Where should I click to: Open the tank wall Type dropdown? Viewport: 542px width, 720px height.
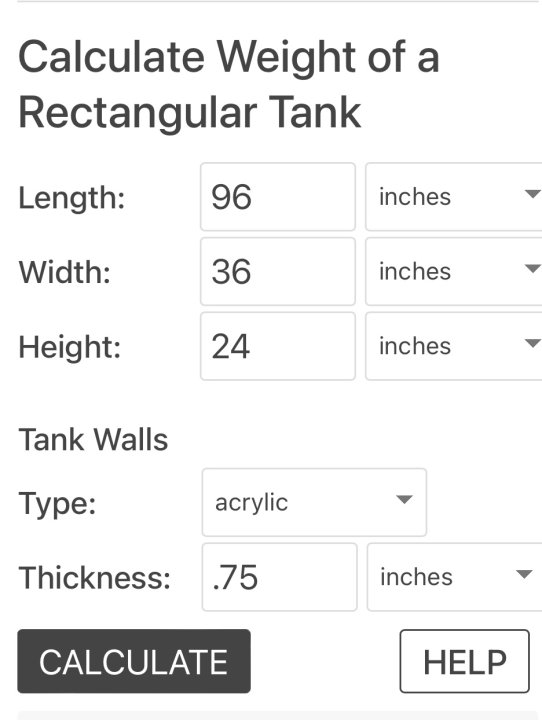click(314, 502)
